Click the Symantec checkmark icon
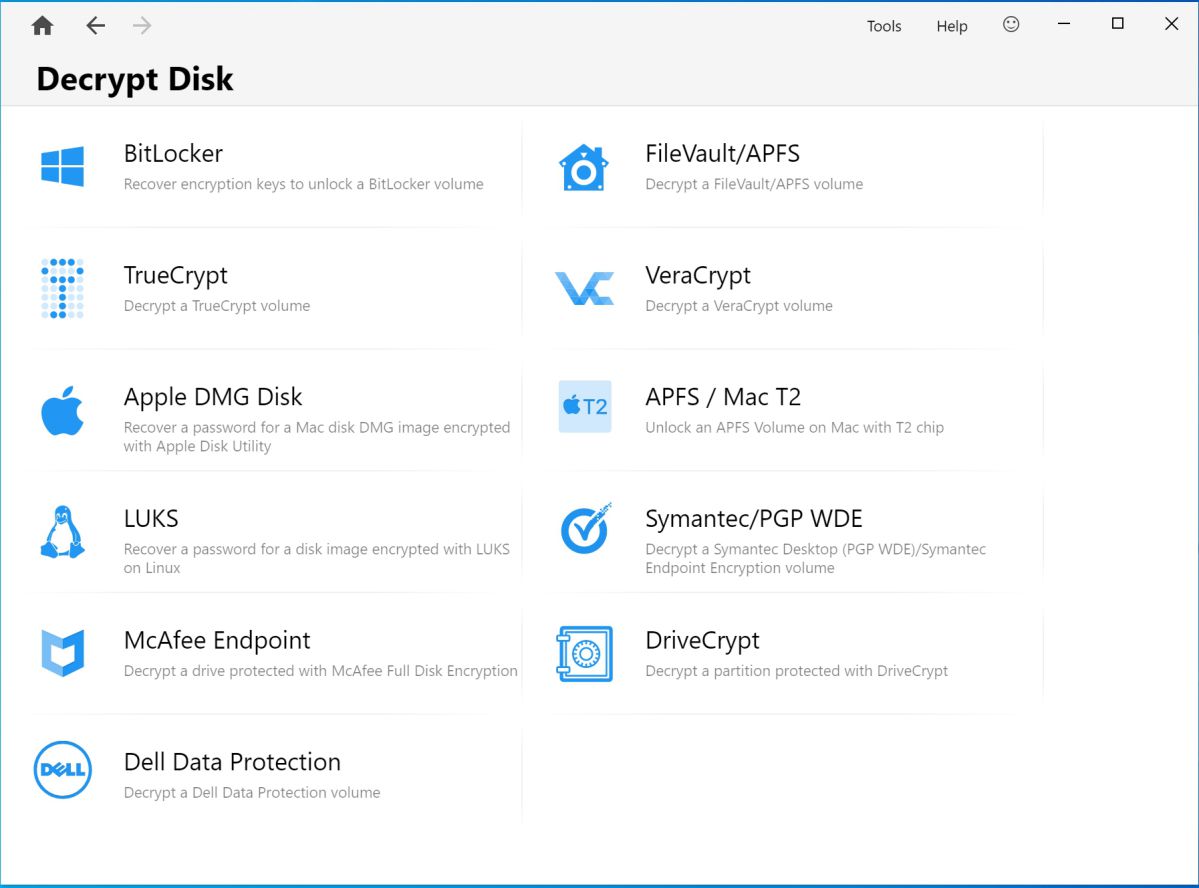The image size is (1199, 888). tap(584, 530)
